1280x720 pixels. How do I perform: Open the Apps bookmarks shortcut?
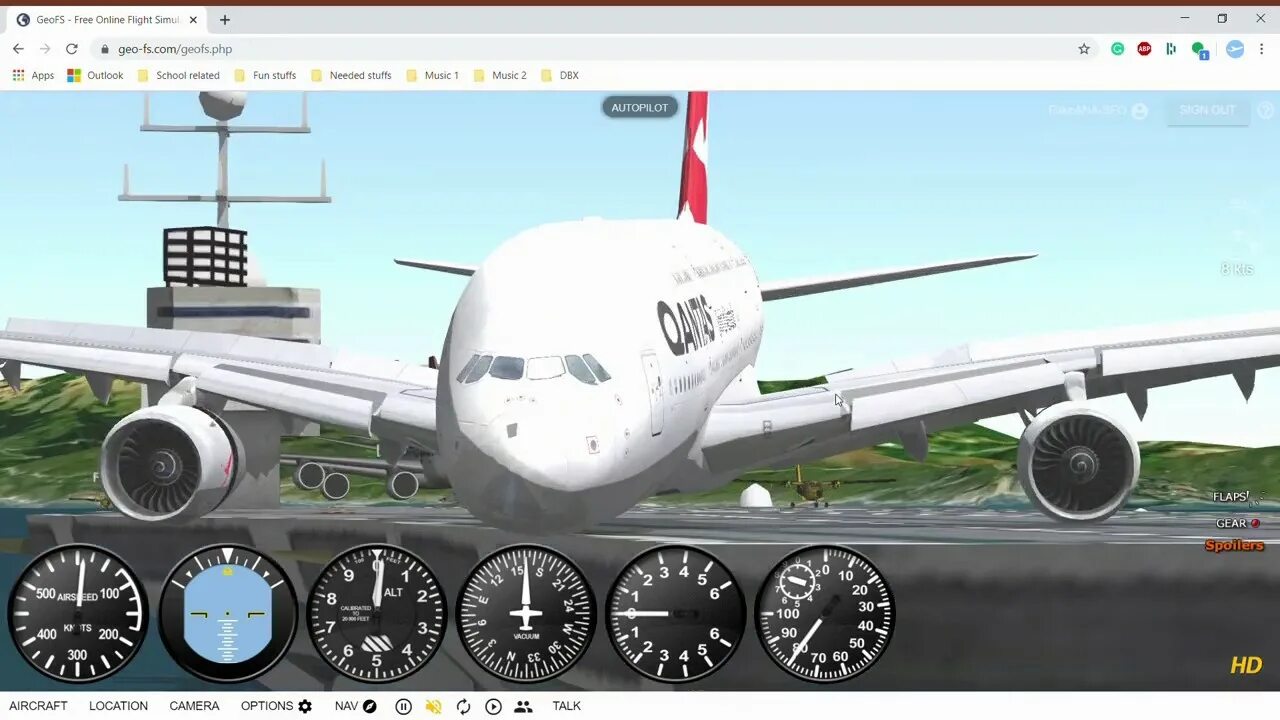33,76
